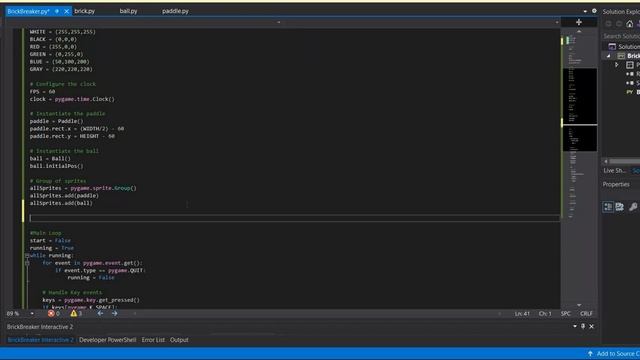
Task: Open editor window settings gear
Action: (594, 11)
